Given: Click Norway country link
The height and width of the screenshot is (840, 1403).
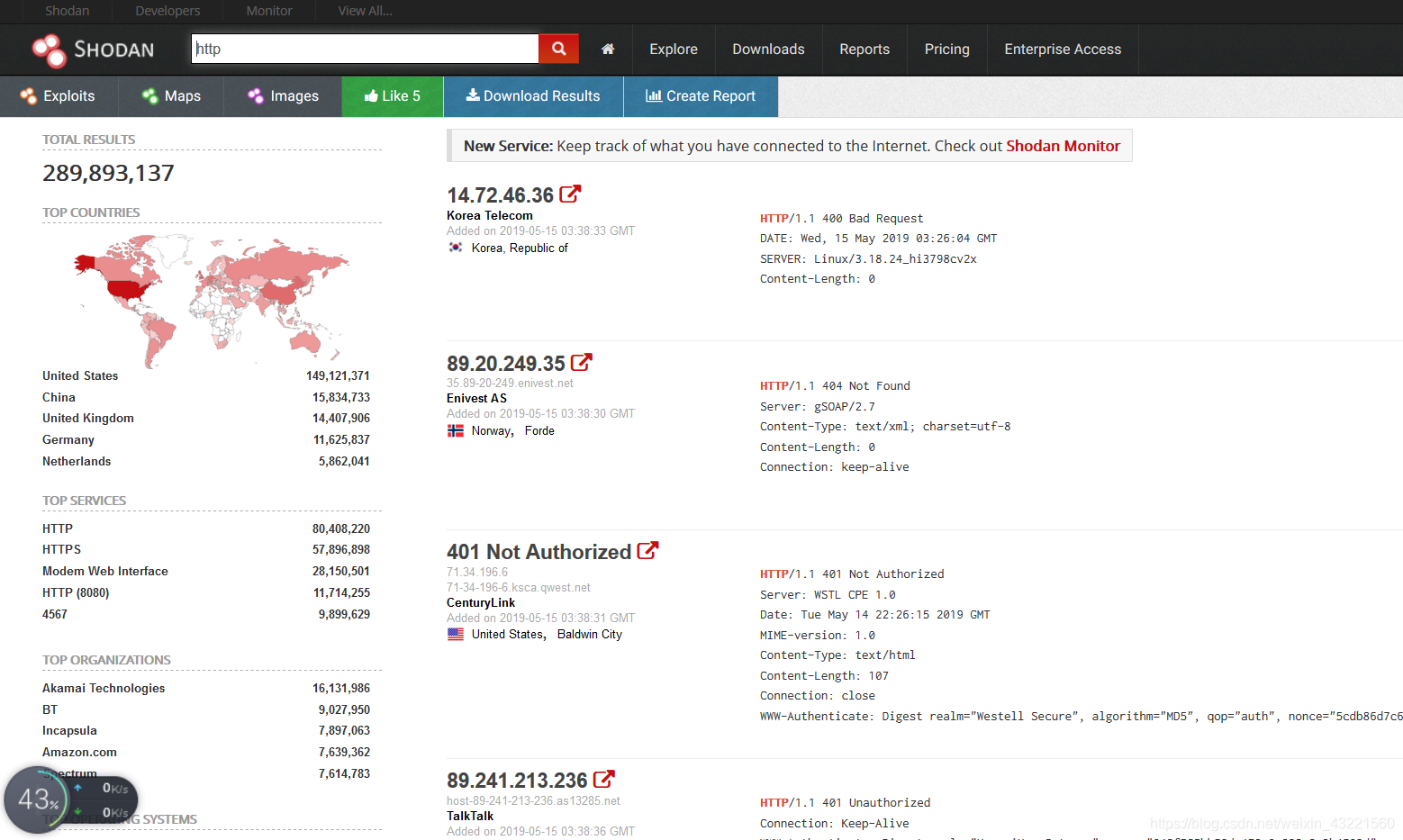Looking at the screenshot, I should [491, 430].
